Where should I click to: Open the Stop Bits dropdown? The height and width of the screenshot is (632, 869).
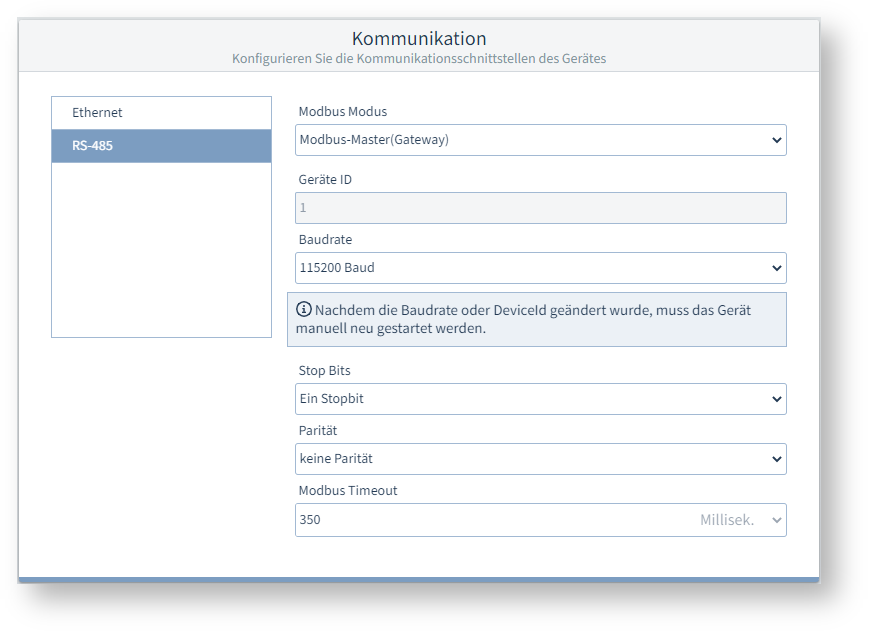click(540, 398)
